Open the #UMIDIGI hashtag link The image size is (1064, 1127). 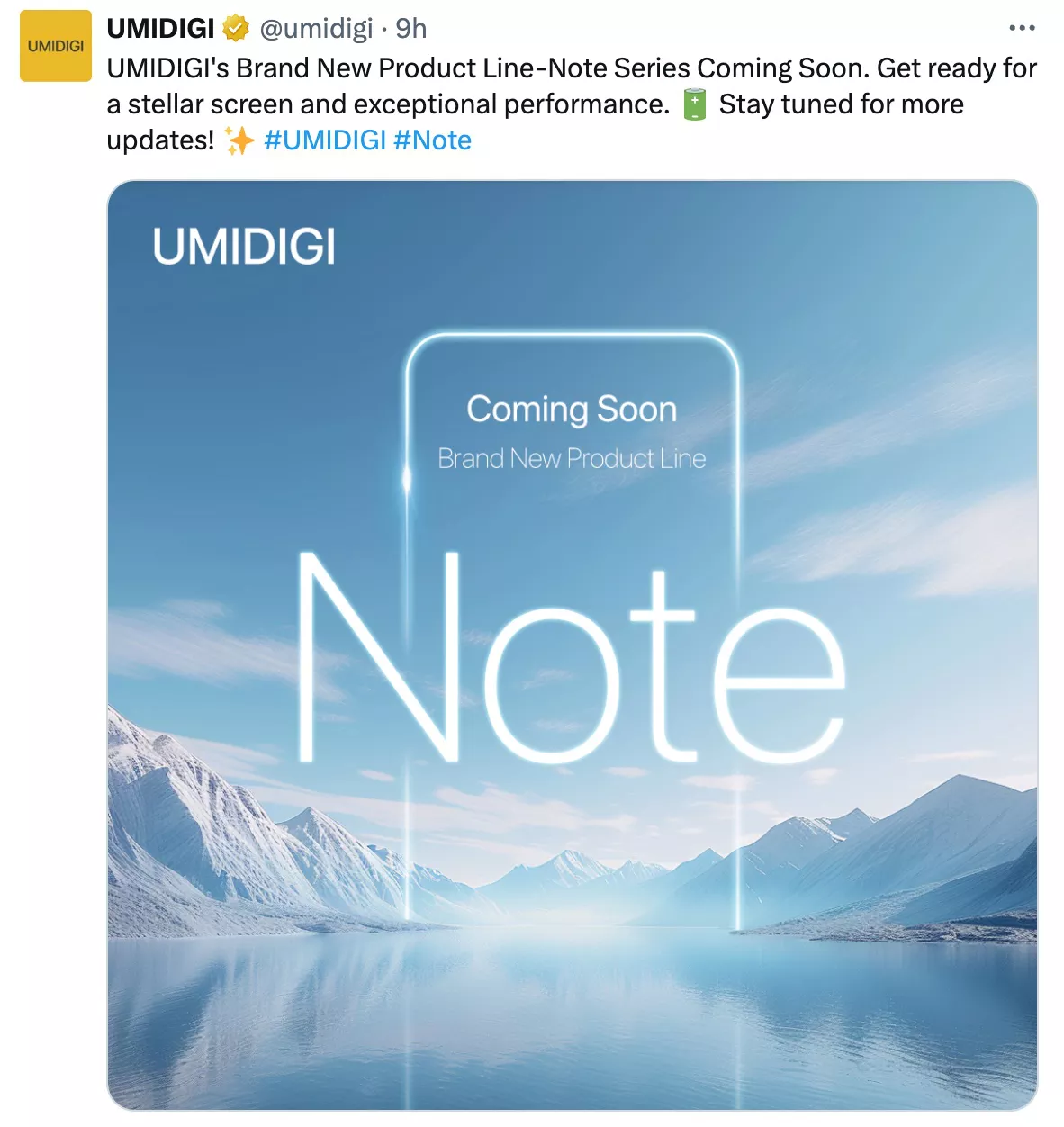tap(325, 140)
